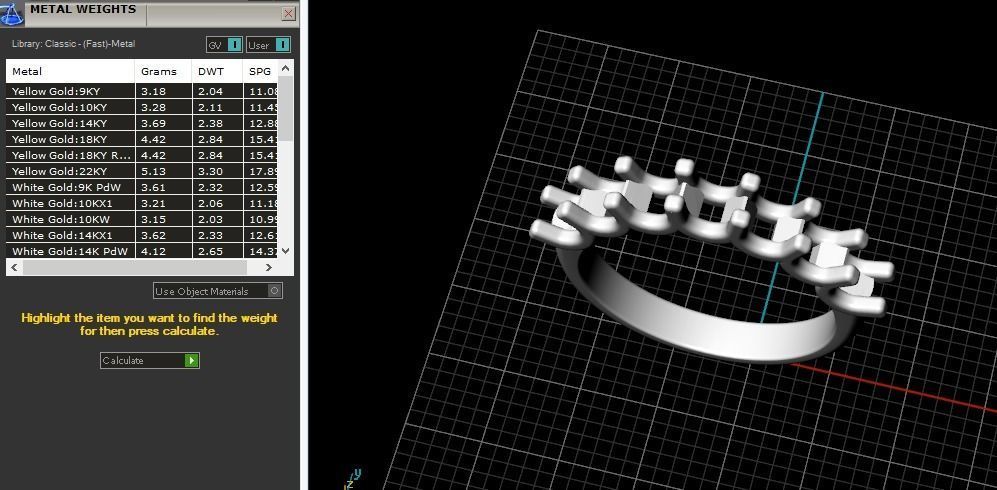Sort by the Metal column header
Viewport: 997px width, 490px height.
click(71, 71)
